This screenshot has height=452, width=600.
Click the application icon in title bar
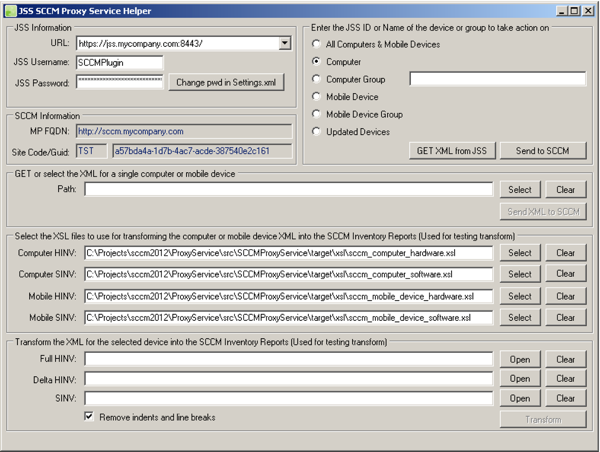click(x=10, y=11)
